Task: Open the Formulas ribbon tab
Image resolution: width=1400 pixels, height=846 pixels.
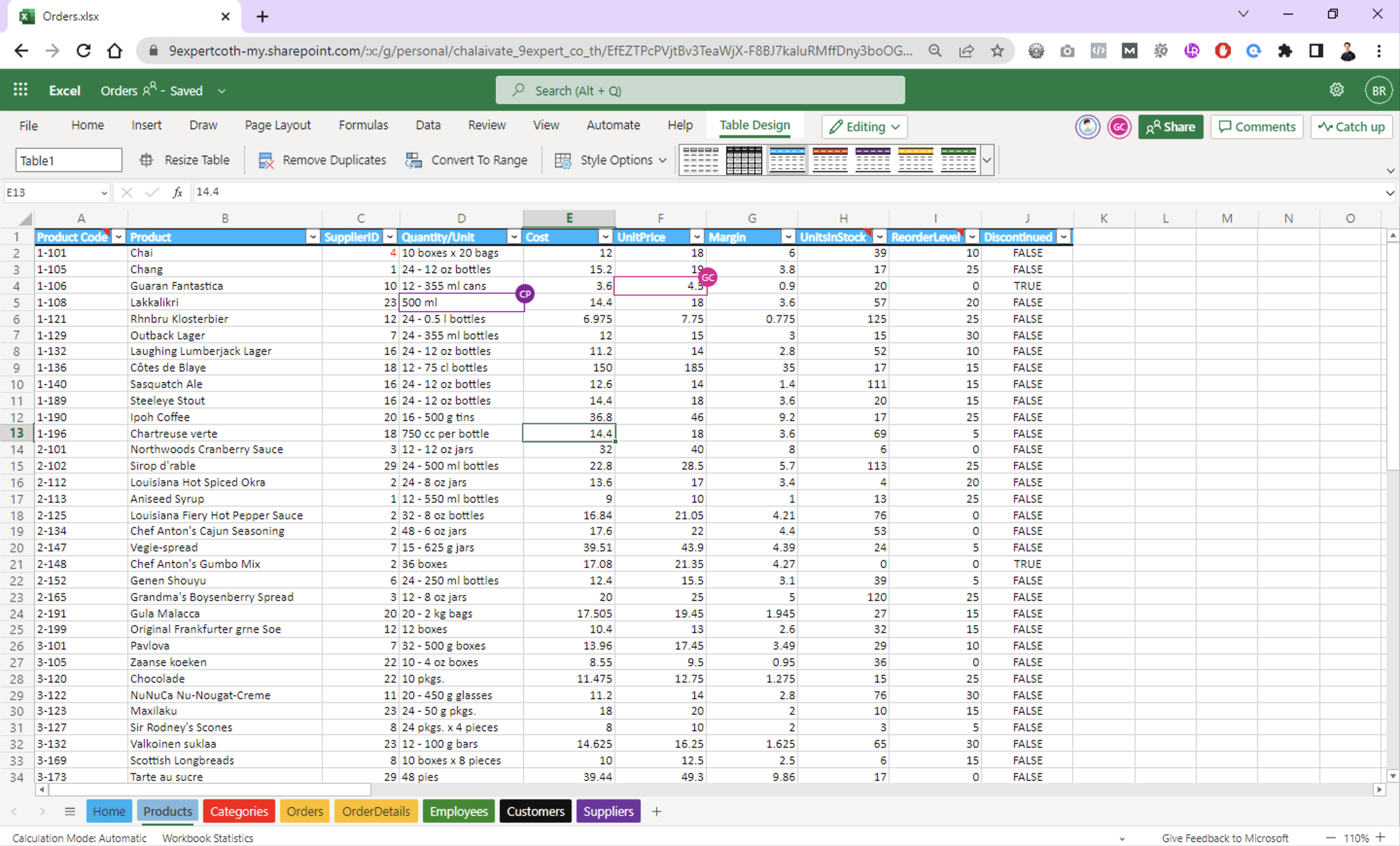Action: pos(363,125)
